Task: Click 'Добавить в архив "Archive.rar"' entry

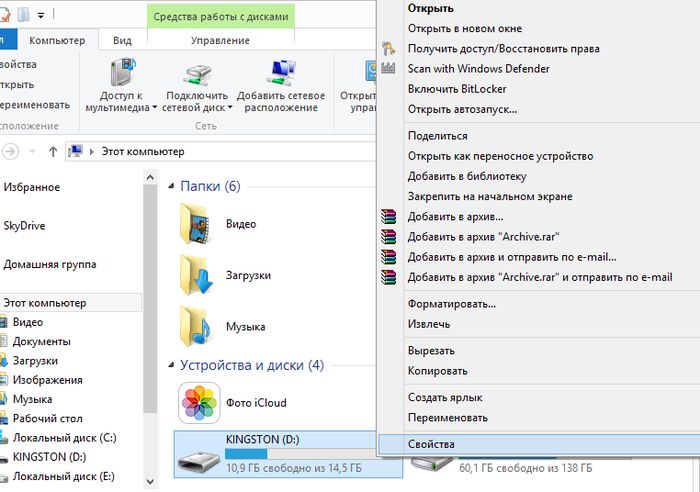Action: point(483,237)
